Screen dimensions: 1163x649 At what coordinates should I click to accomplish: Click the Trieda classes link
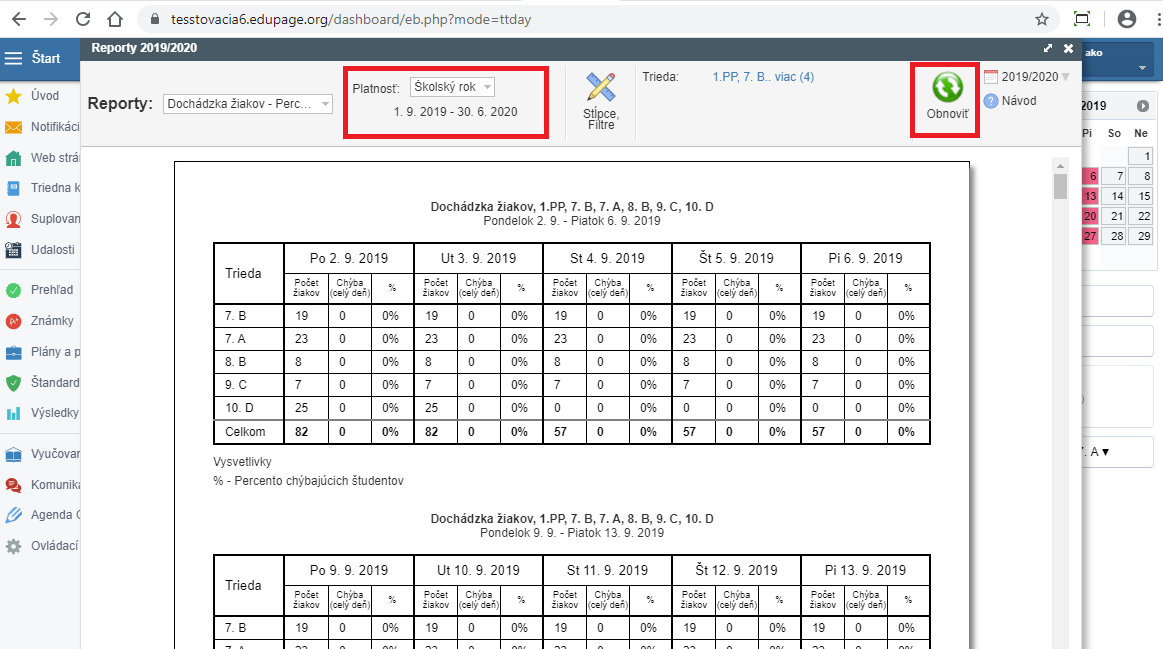(x=762, y=77)
